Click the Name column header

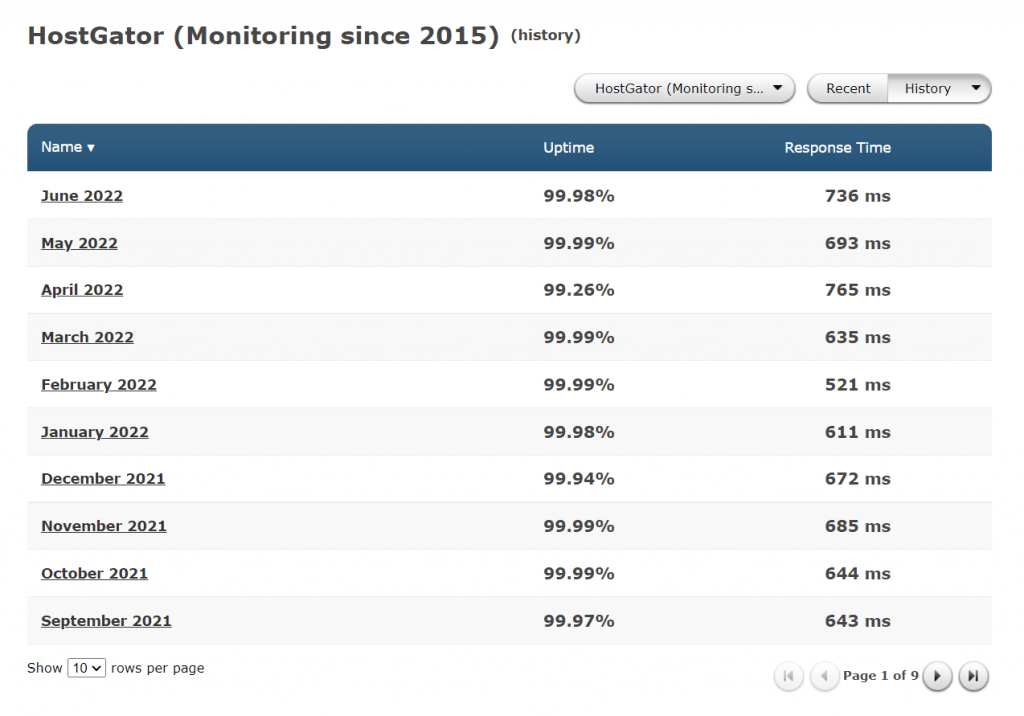[x=61, y=147]
